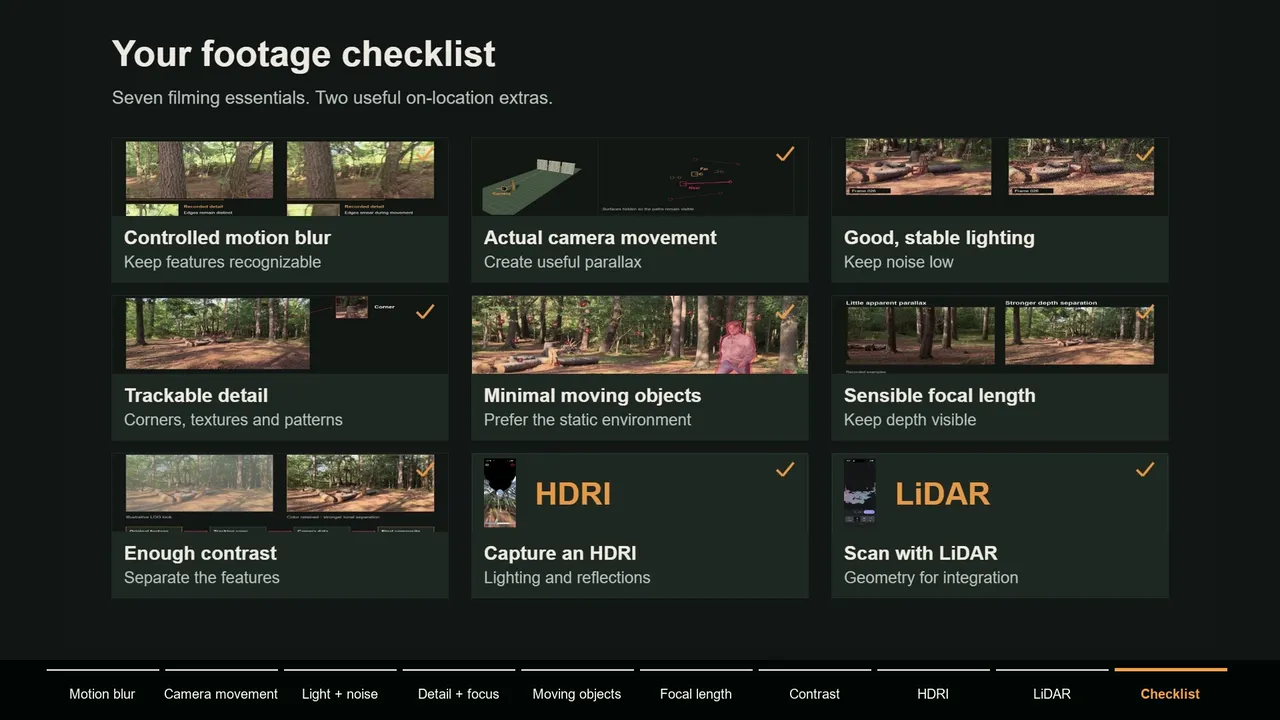Screen dimensions: 1280x720
Task: Select the HDRI tab in bottom navigation
Action: 933,693
